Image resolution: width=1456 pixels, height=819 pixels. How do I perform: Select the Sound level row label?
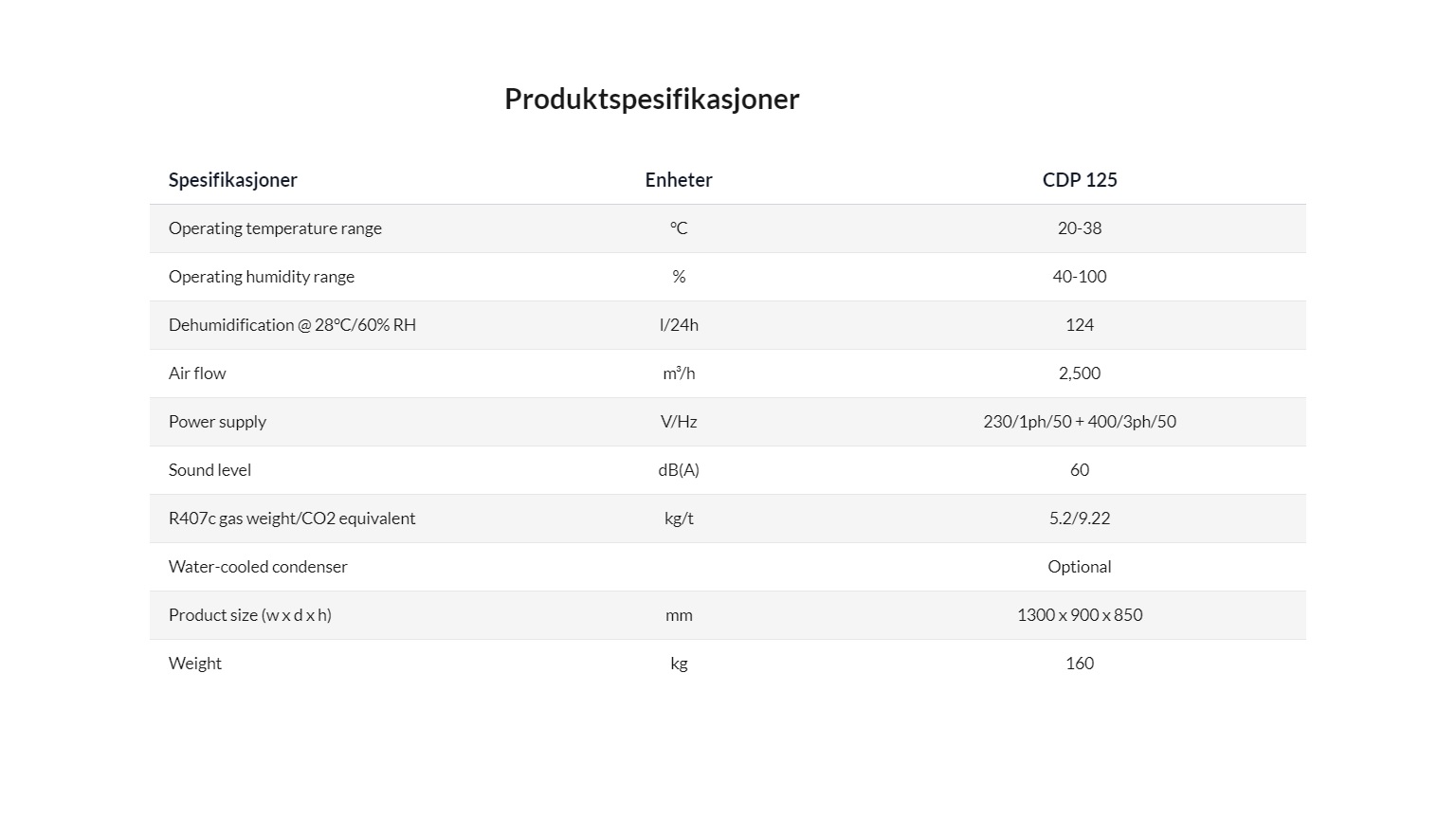tap(209, 470)
